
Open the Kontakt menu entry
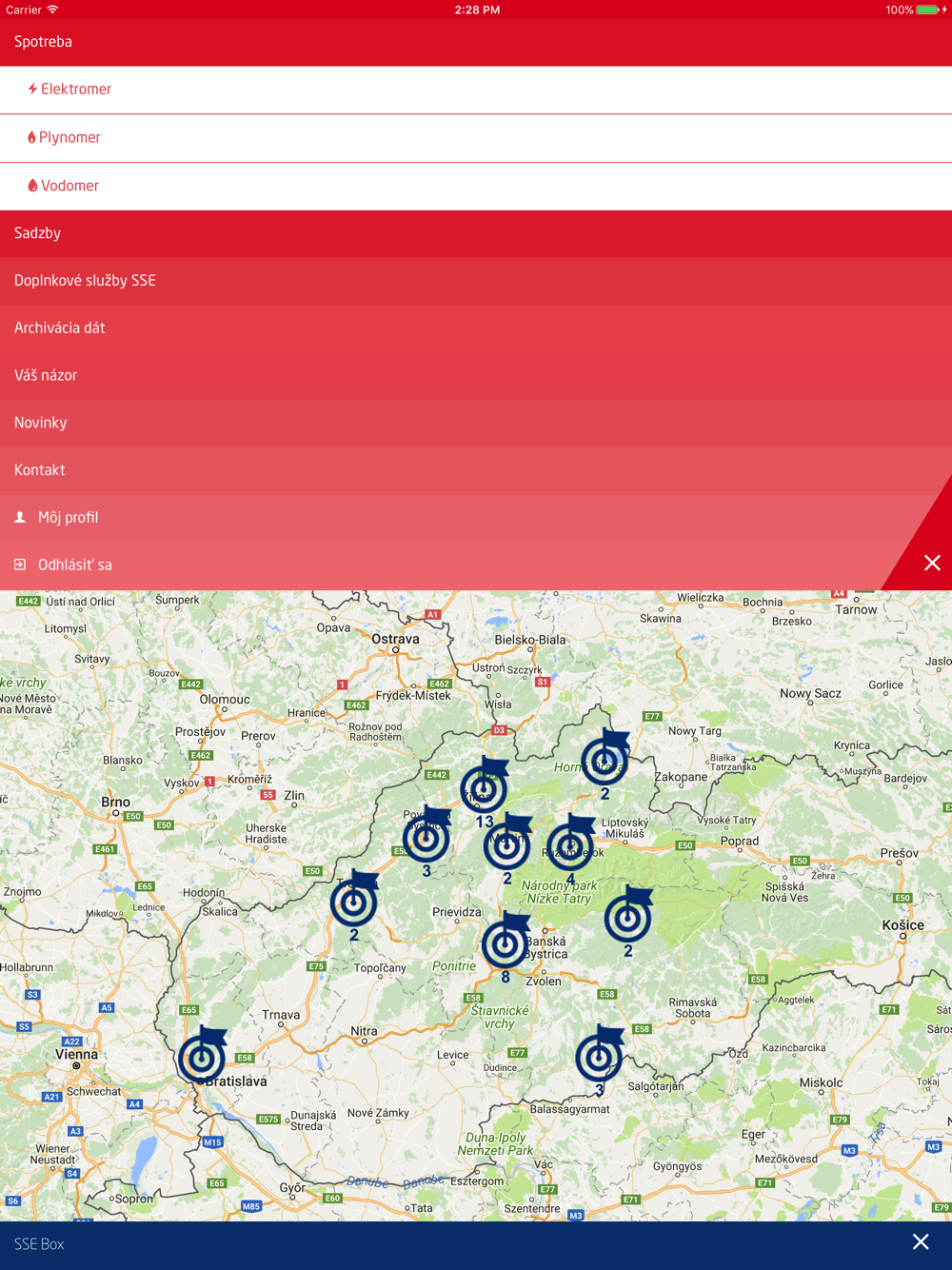[476, 470]
